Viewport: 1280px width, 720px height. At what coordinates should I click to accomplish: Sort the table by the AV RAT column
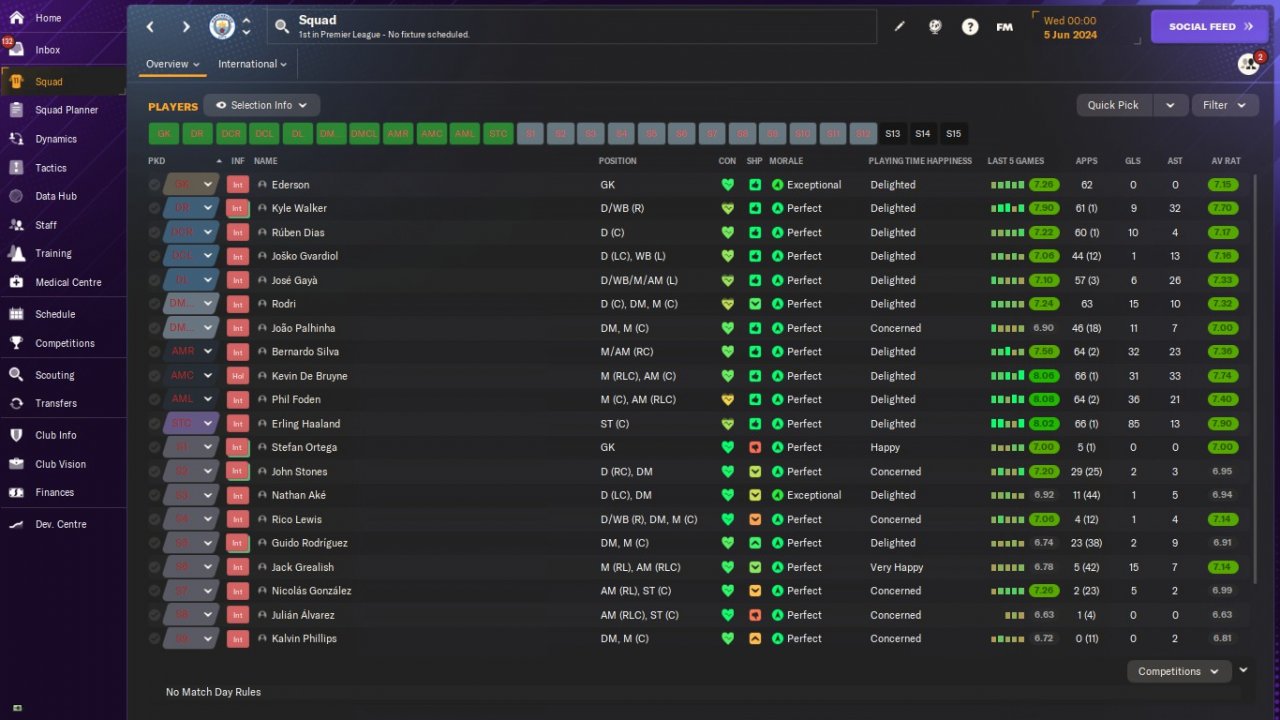(1225, 161)
